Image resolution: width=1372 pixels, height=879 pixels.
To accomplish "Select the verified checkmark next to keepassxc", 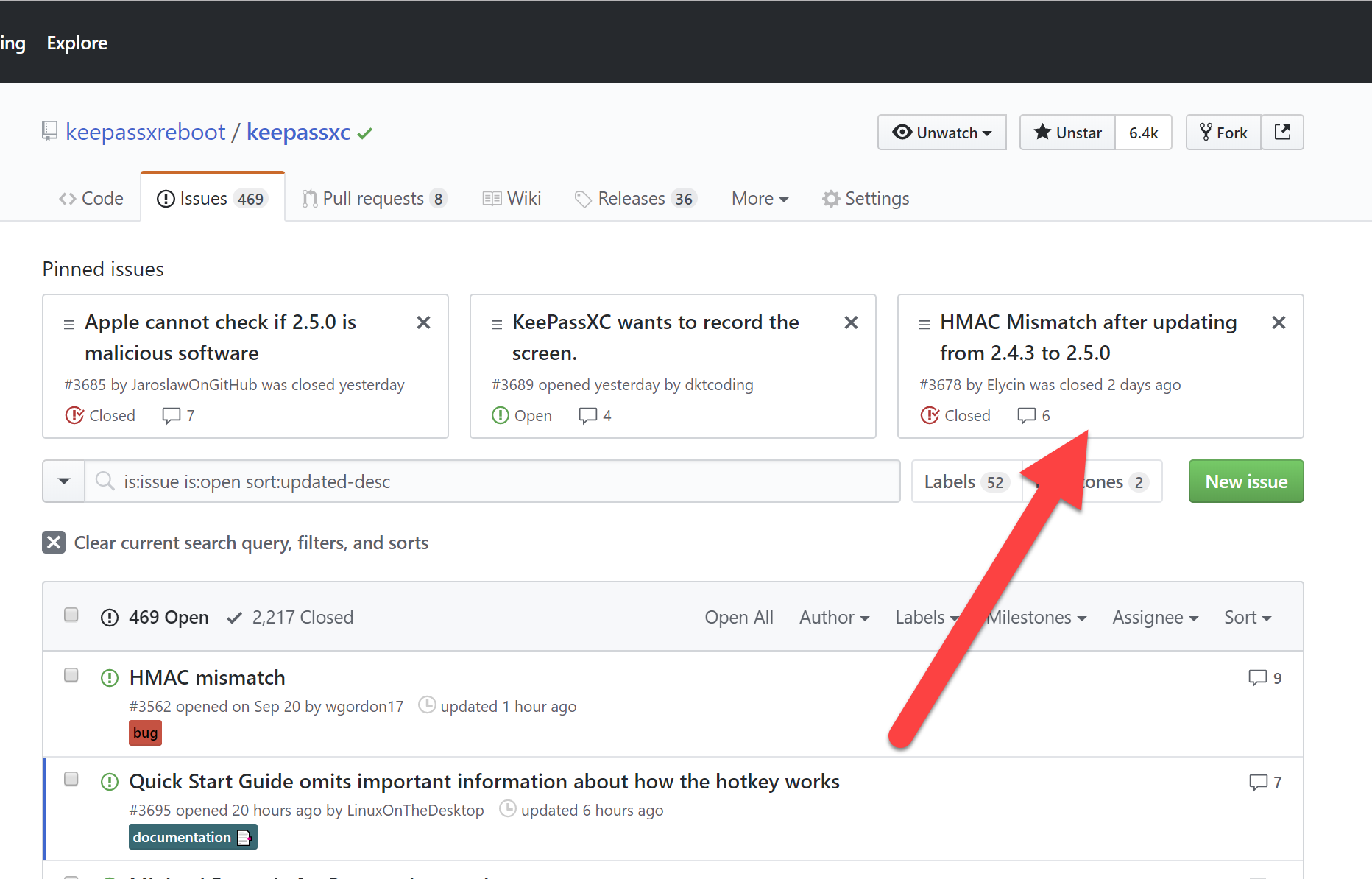I will point(364,133).
